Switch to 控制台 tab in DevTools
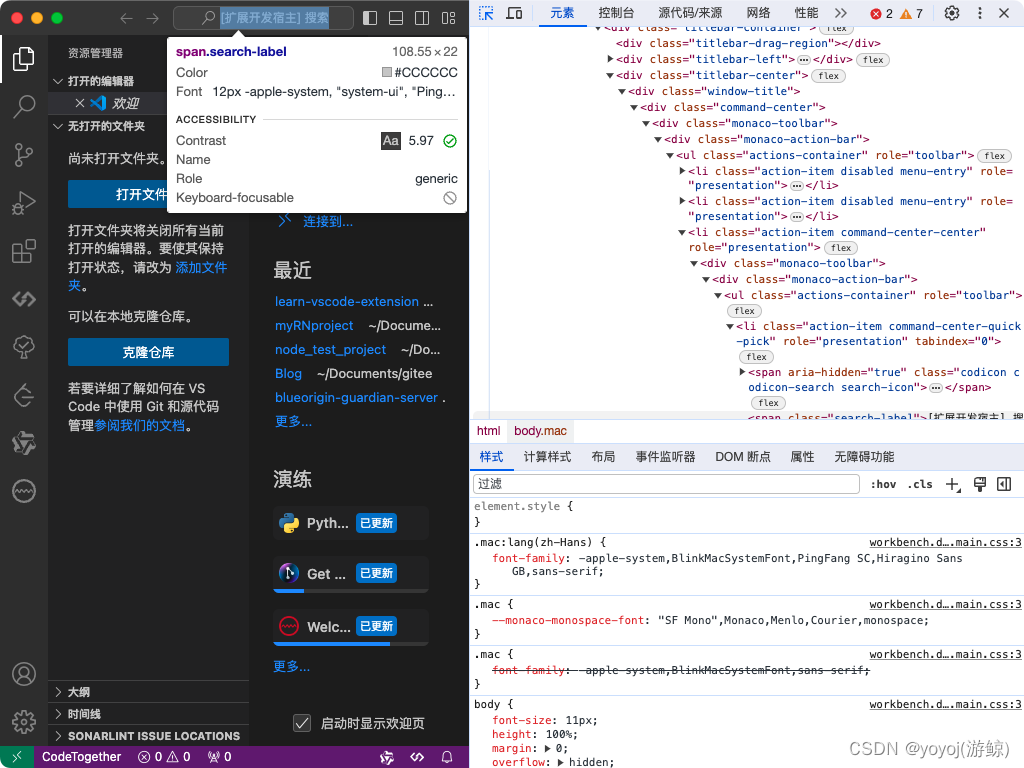Viewport: 1024px width, 768px height. (x=616, y=13)
